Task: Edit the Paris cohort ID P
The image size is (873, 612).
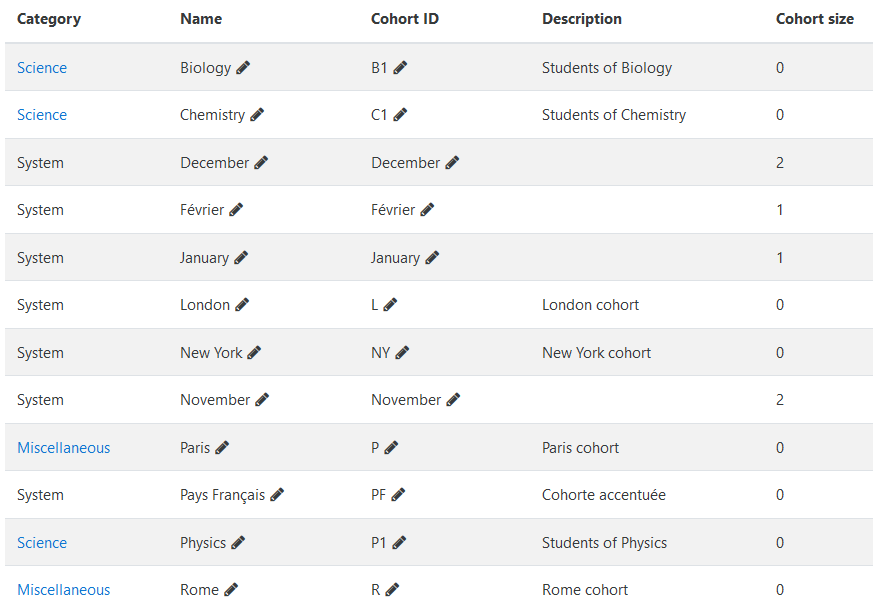Action: click(391, 448)
